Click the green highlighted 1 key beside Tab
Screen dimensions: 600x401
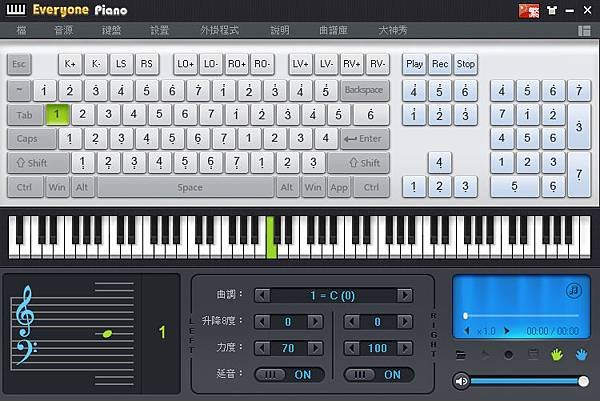click(x=57, y=114)
